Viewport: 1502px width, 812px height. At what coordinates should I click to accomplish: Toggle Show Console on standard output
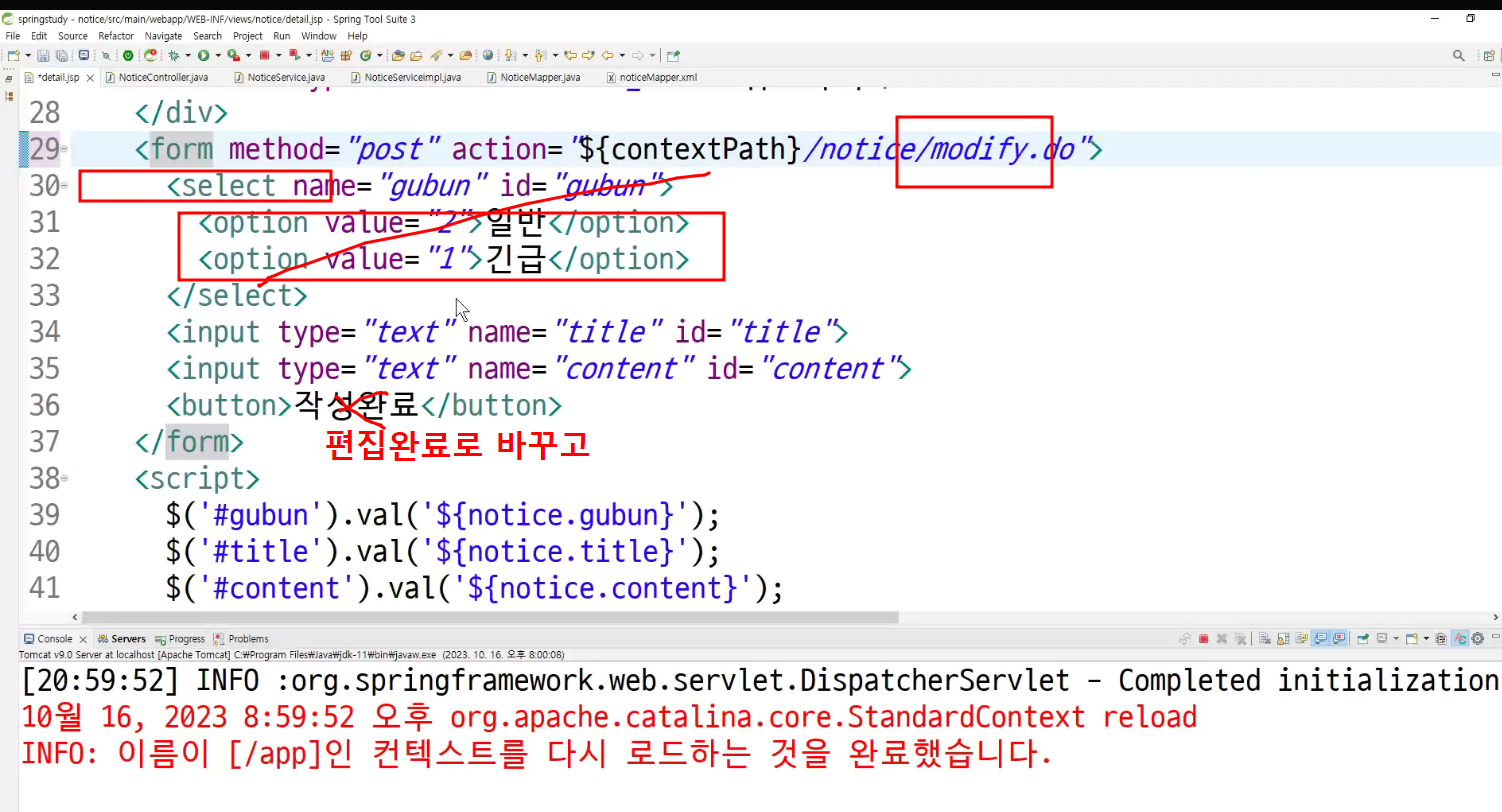coord(1320,638)
